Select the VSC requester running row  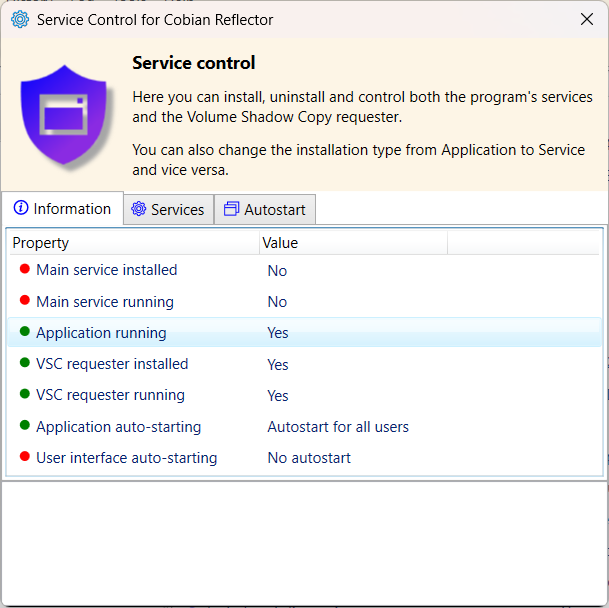[x=110, y=395]
